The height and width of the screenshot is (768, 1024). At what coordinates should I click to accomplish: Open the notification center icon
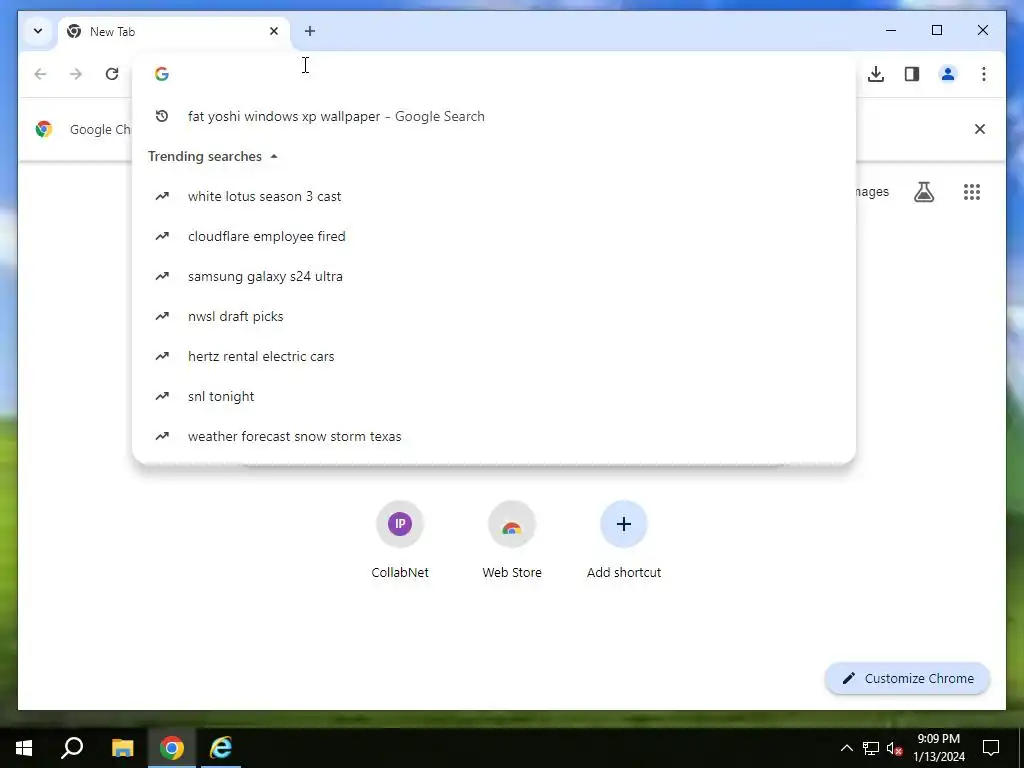(x=991, y=748)
